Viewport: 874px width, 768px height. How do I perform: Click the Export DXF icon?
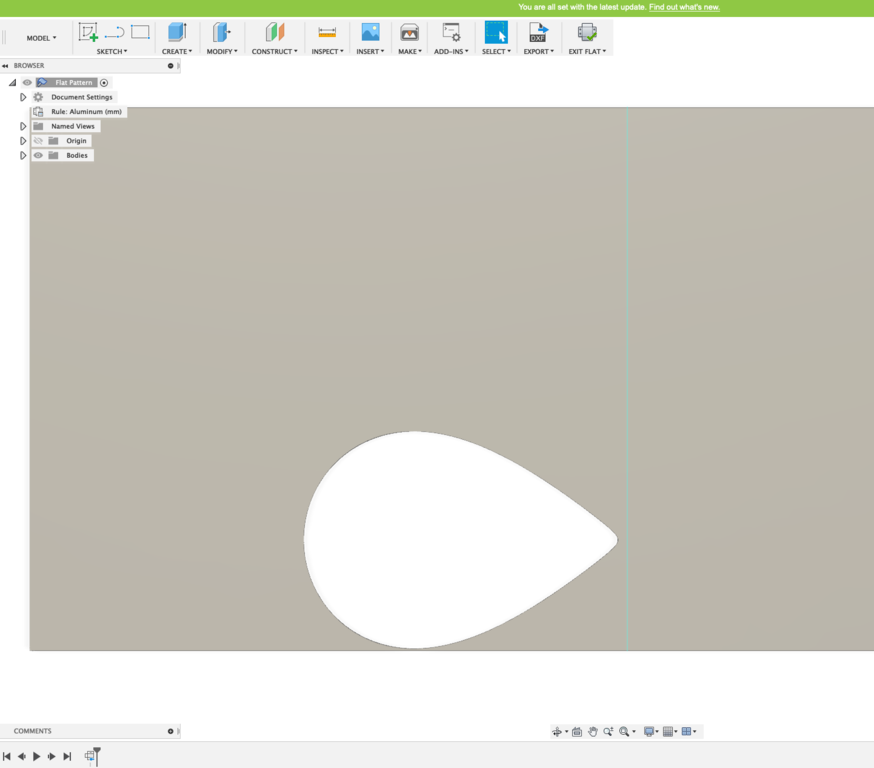pos(538,32)
